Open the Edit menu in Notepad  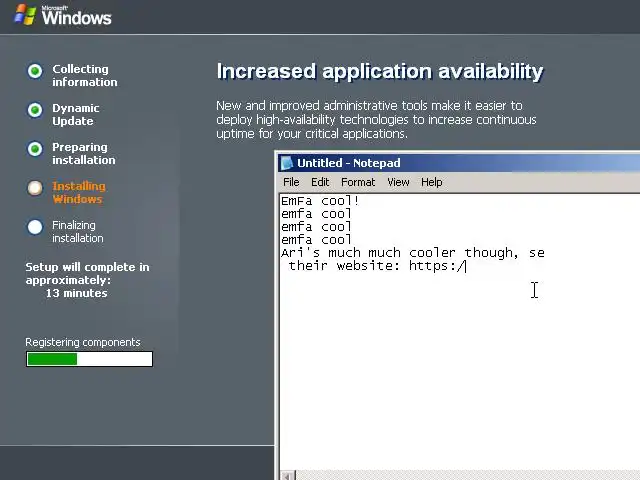coord(320,182)
